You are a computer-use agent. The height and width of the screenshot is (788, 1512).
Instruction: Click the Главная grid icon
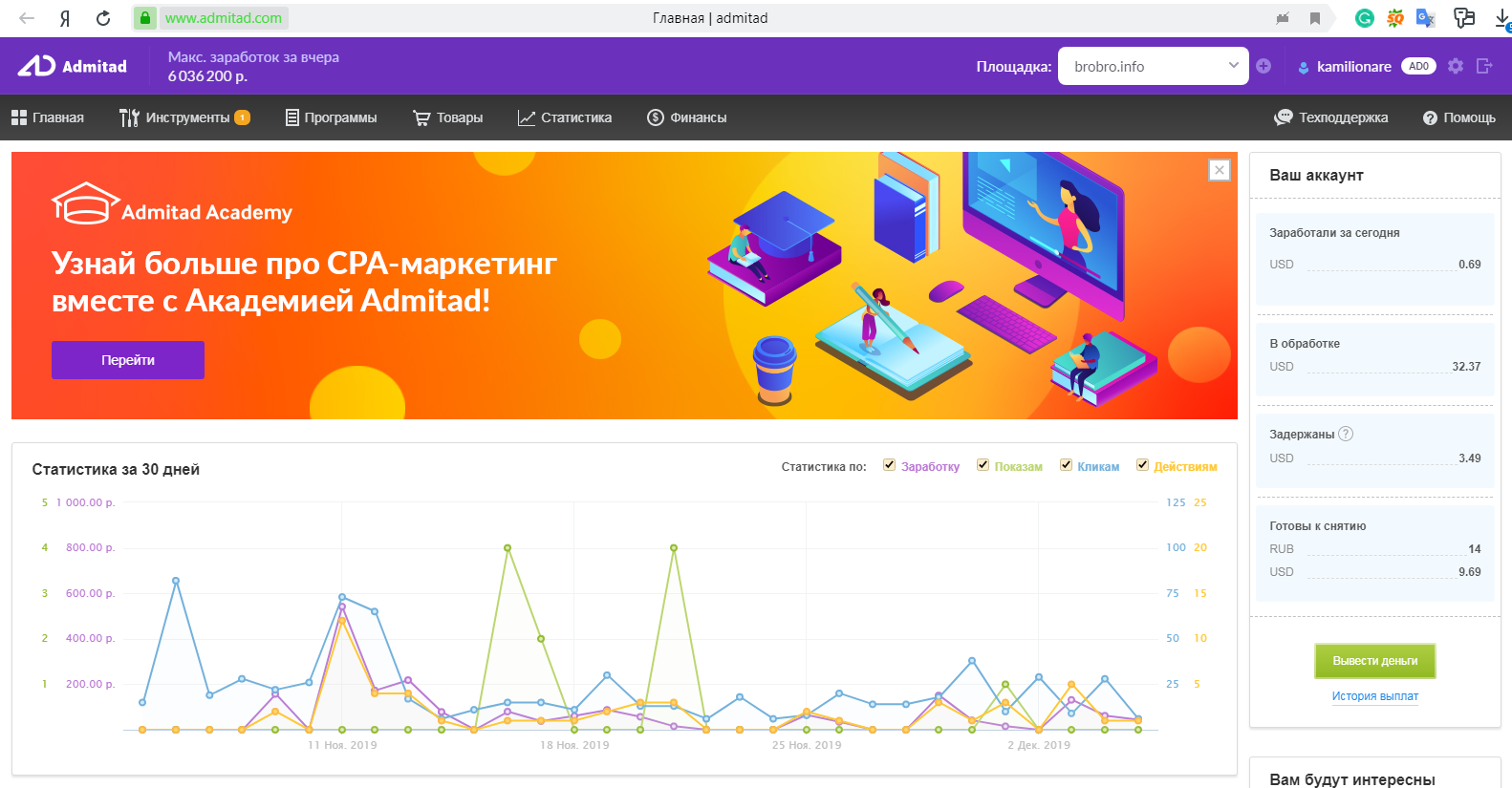point(19,117)
